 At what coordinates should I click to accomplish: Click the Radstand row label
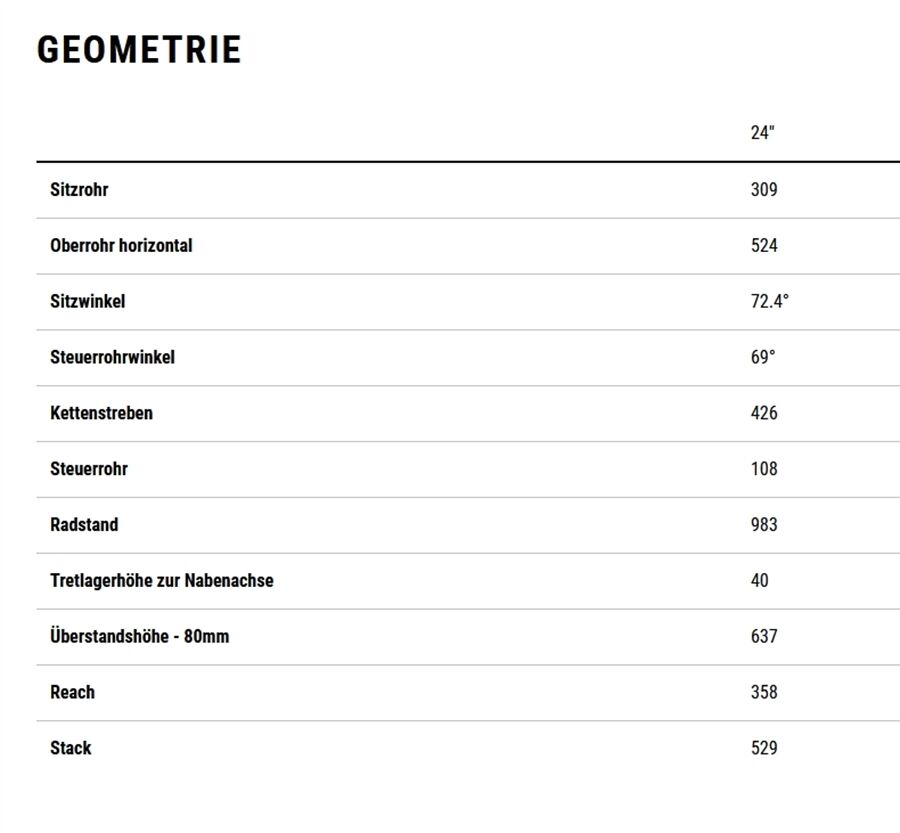tap(84, 525)
